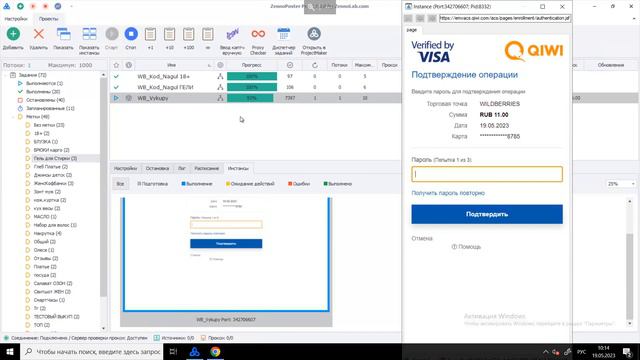Image resolution: width=640 pixels, height=360 pixels.
Task: Click tree panel scroll-down arrow
Action: click(x=103, y=328)
